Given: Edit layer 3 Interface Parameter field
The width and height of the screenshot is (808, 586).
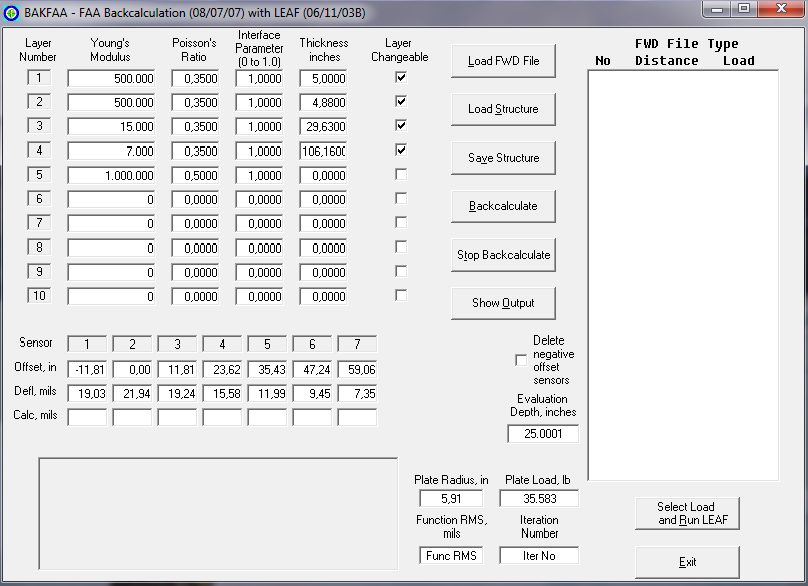Looking at the screenshot, I should click(259, 127).
